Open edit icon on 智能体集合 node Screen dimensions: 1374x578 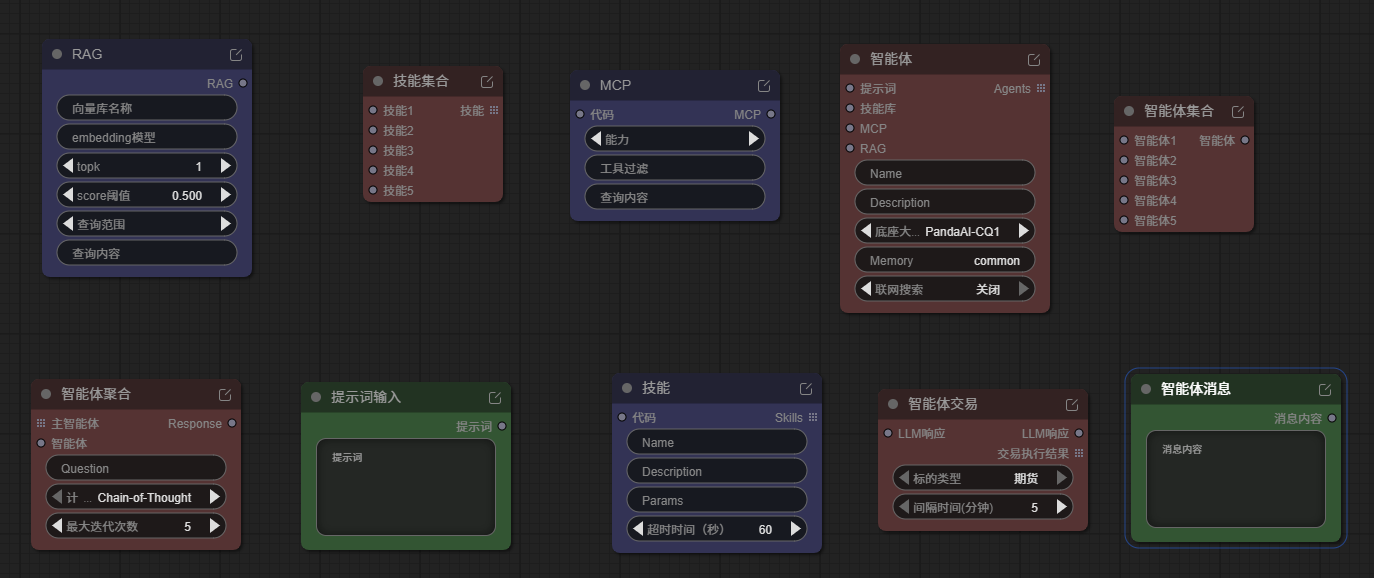[1238, 111]
